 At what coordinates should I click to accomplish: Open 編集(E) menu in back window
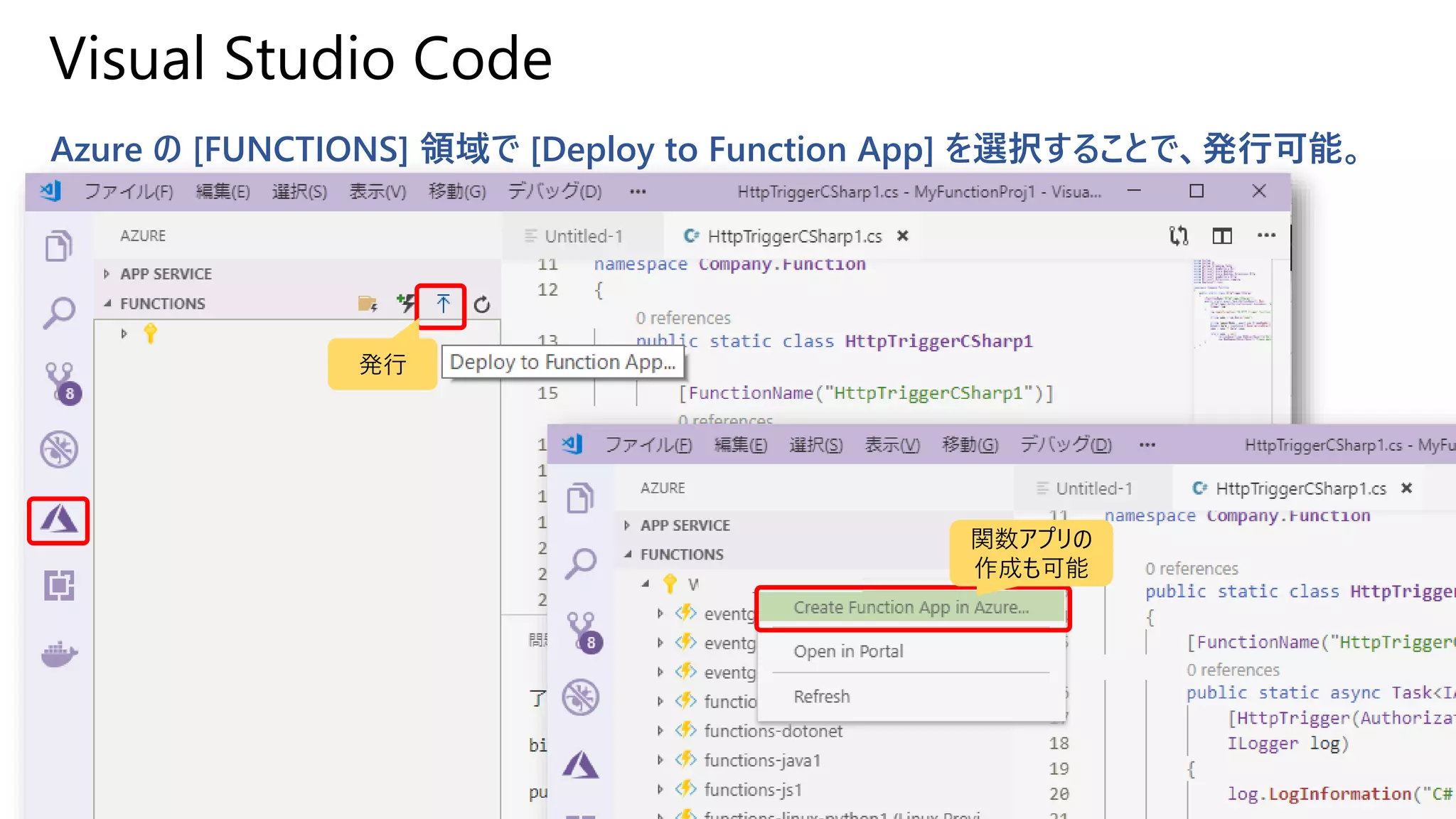pyautogui.click(x=223, y=191)
